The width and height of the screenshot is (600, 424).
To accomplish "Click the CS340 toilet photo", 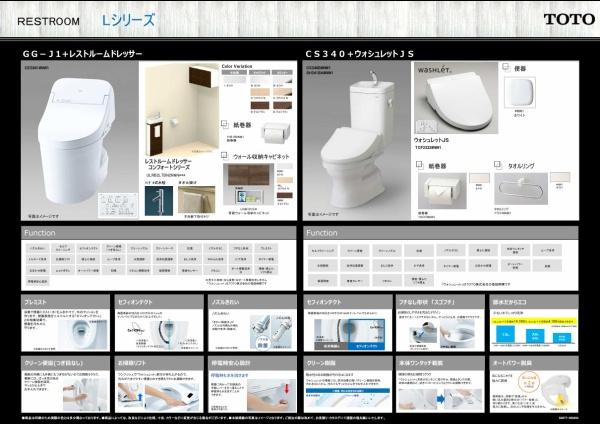I will tap(357, 140).
